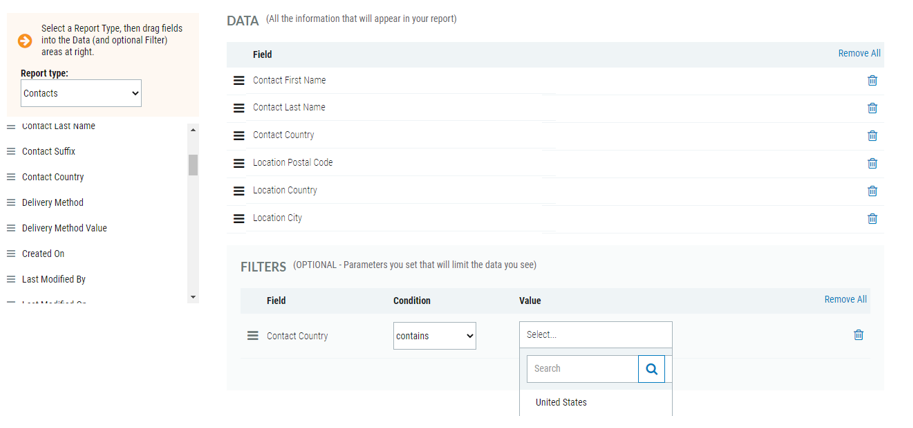Open the Report type dropdown
This screenshot has height=428, width=913.
(81, 93)
